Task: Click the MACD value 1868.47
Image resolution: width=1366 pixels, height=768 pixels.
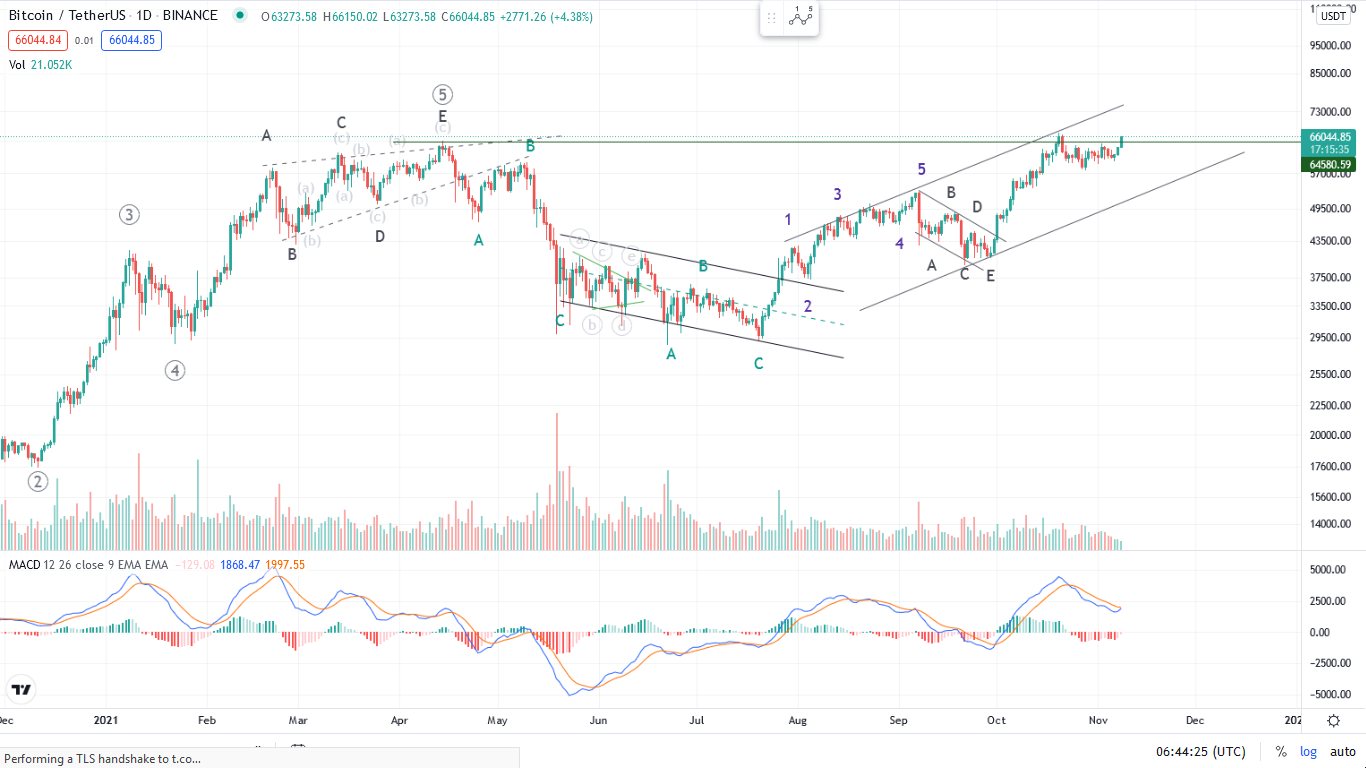Action: (240, 565)
